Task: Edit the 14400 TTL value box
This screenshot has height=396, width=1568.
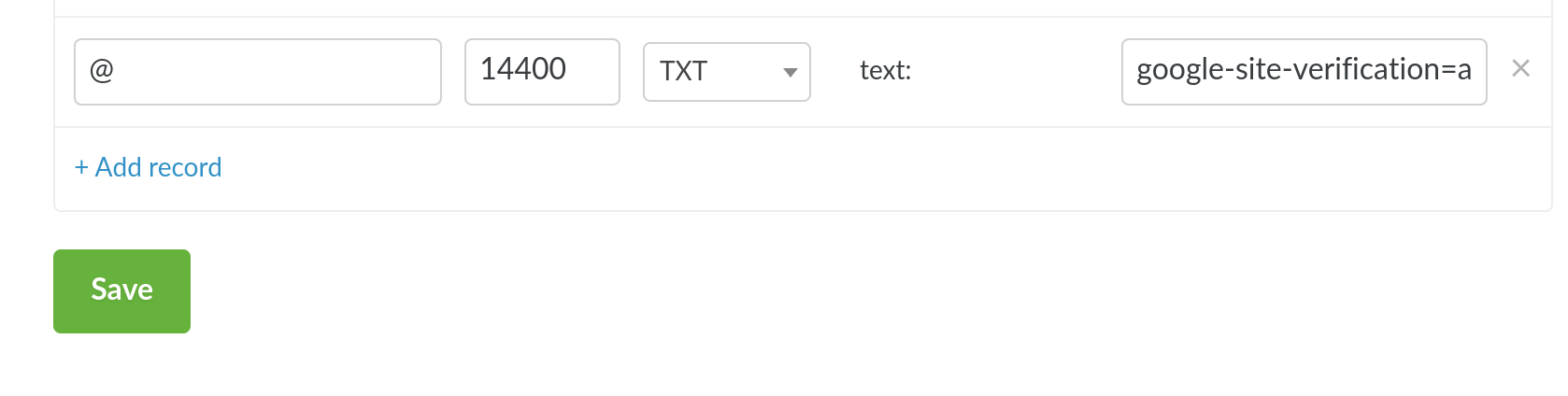Action: (x=542, y=72)
